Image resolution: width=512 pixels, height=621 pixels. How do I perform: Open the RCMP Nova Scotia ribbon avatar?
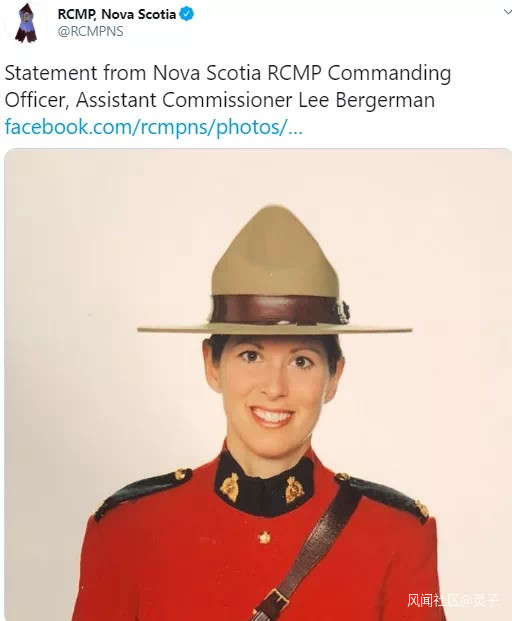pyautogui.click(x=26, y=23)
